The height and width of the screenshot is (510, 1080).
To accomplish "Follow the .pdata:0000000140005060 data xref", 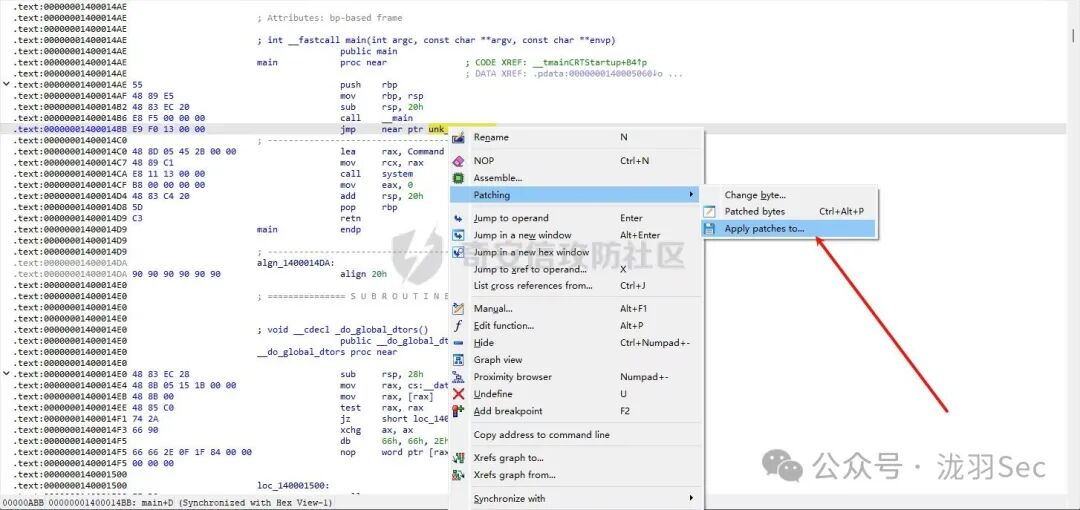I will click(598, 73).
